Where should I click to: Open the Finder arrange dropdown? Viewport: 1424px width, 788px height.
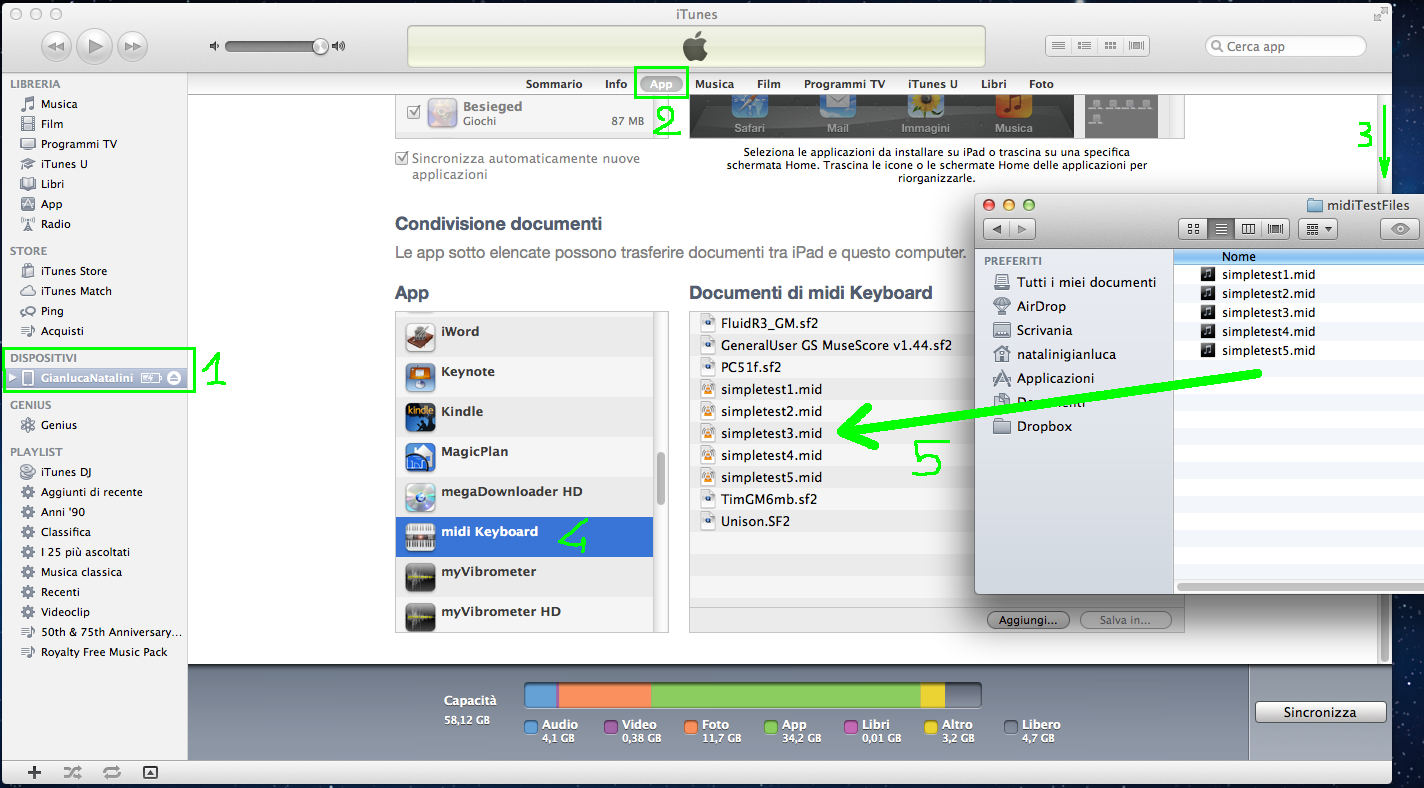coord(1317,229)
